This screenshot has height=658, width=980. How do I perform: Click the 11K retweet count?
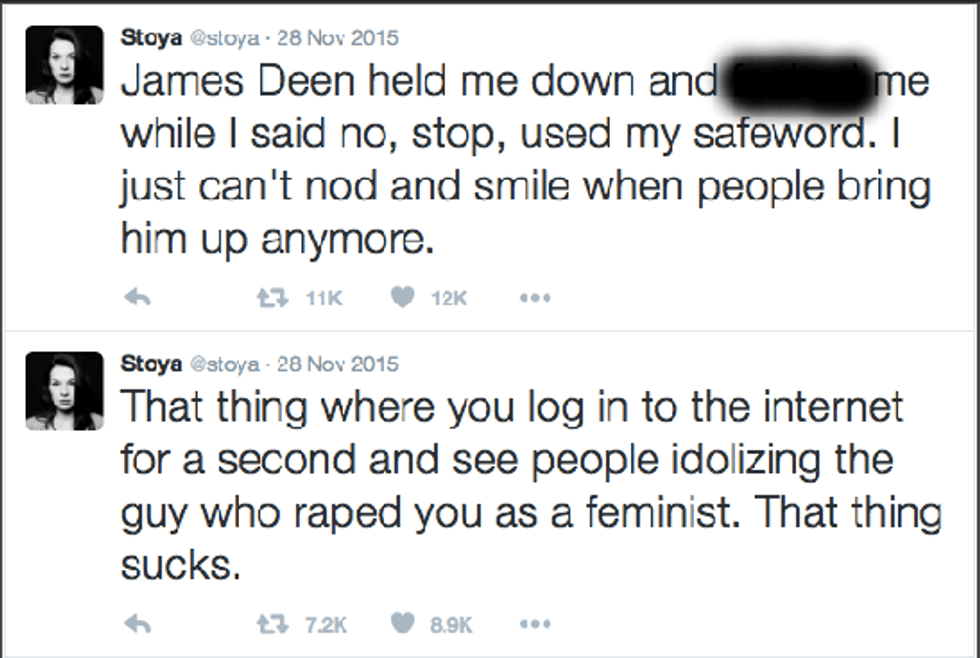coord(325,298)
